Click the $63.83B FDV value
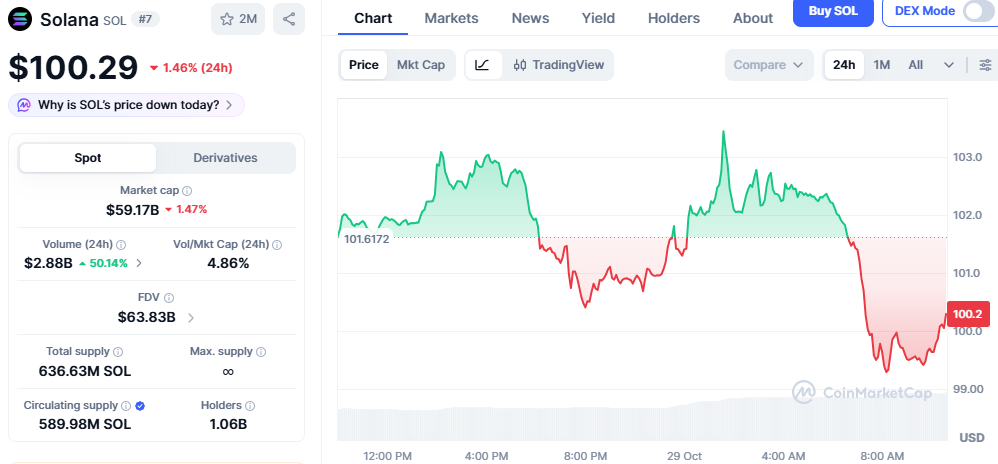 [146, 317]
